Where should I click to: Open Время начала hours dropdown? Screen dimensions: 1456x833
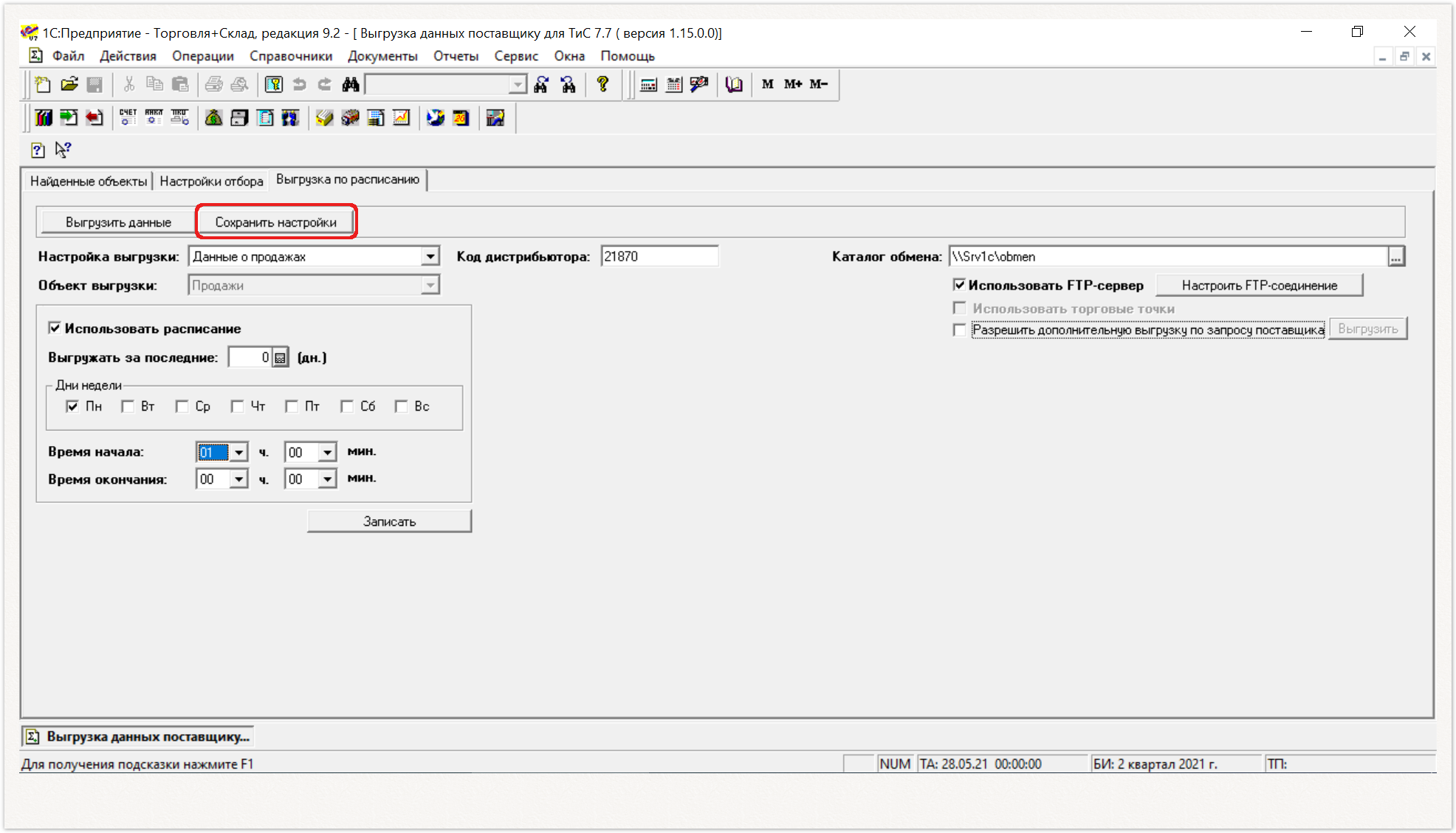pos(238,452)
